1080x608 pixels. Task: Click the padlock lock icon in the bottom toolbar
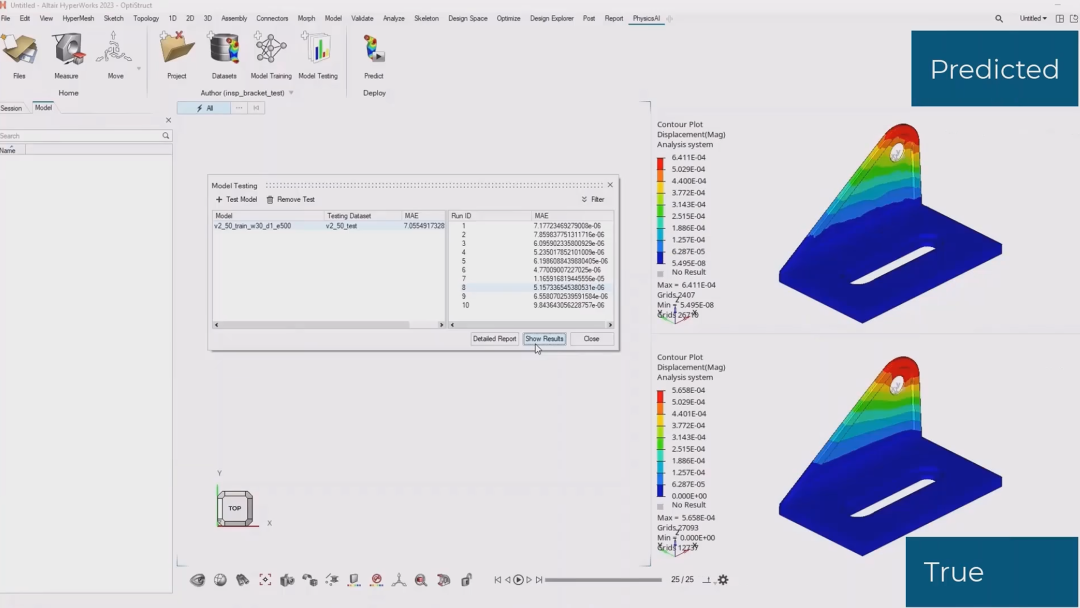tap(466, 580)
